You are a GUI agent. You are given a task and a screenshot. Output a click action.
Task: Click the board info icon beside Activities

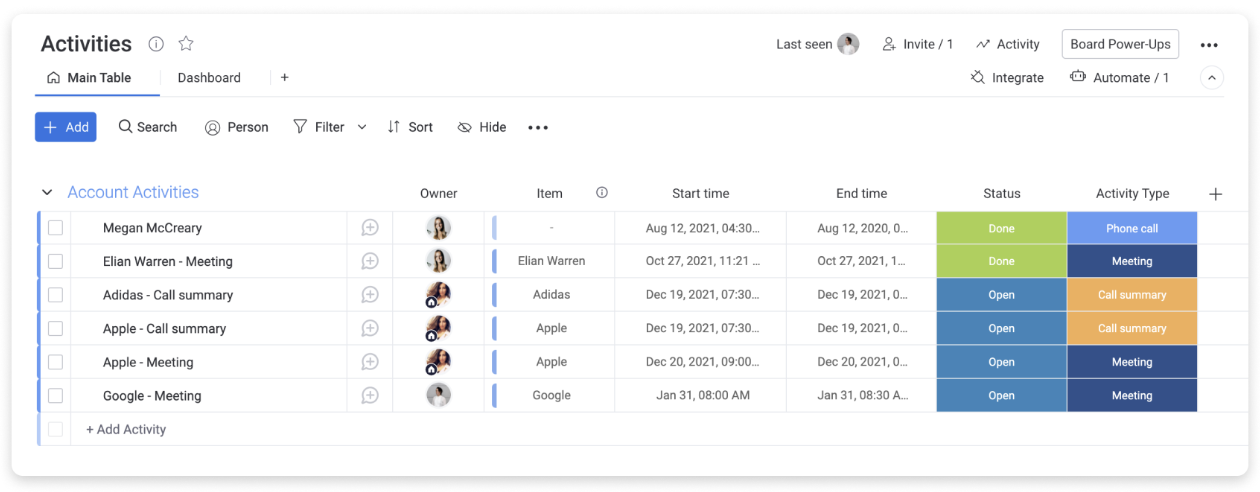point(156,44)
